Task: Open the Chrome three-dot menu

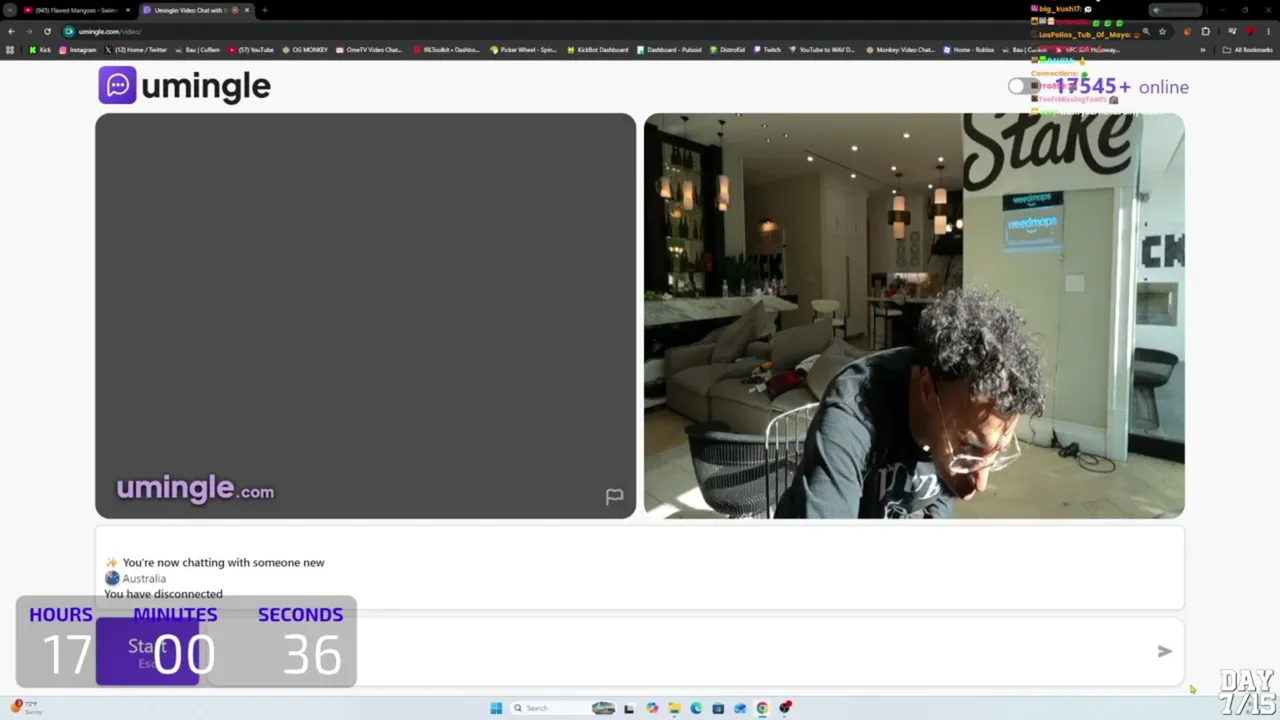Action: [x=1268, y=31]
